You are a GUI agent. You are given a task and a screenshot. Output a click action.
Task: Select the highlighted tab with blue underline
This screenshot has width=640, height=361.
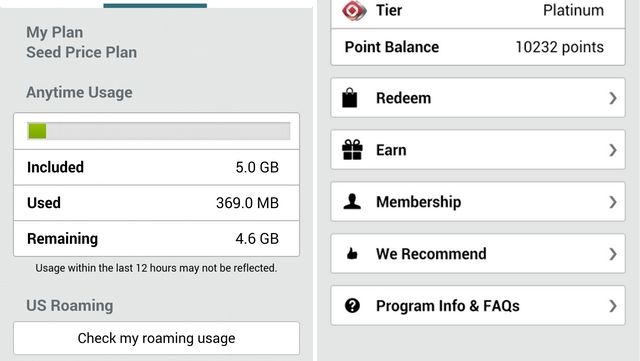coord(155,4)
